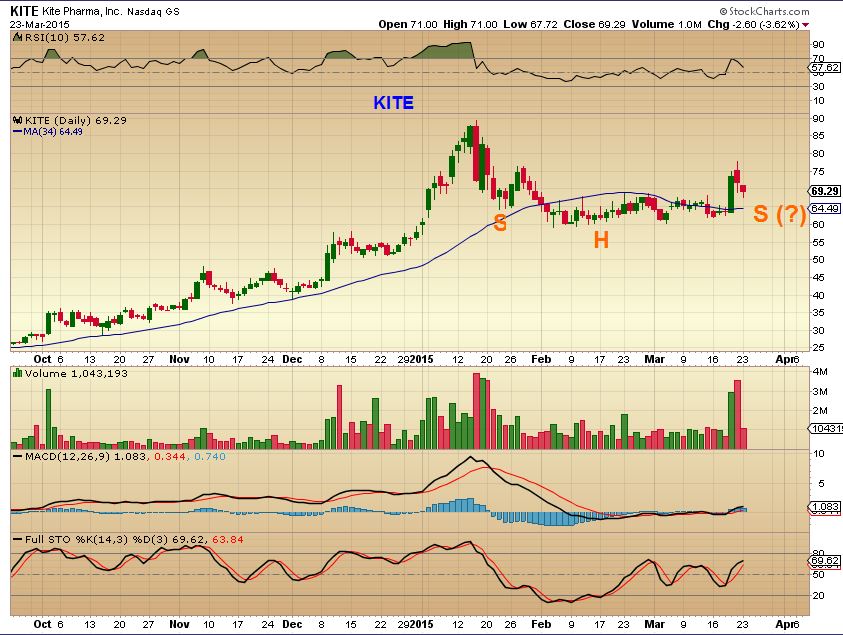This screenshot has height=635, width=843.
Task: Click the boxed 69.62 stochastic axis marker
Action: (x=825, y=561)
